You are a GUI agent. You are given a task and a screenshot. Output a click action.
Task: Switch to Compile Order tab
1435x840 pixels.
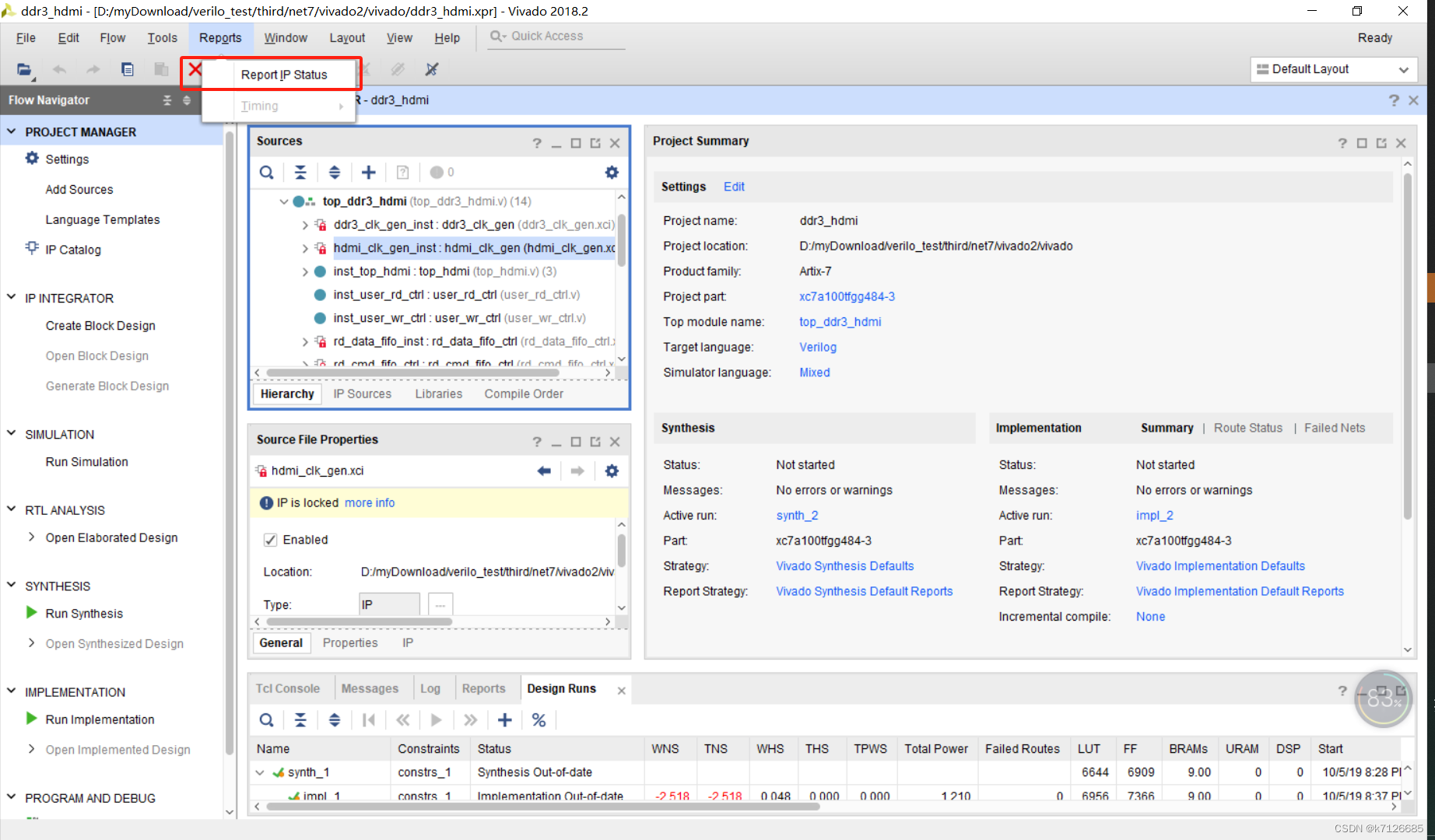point(524,394)
